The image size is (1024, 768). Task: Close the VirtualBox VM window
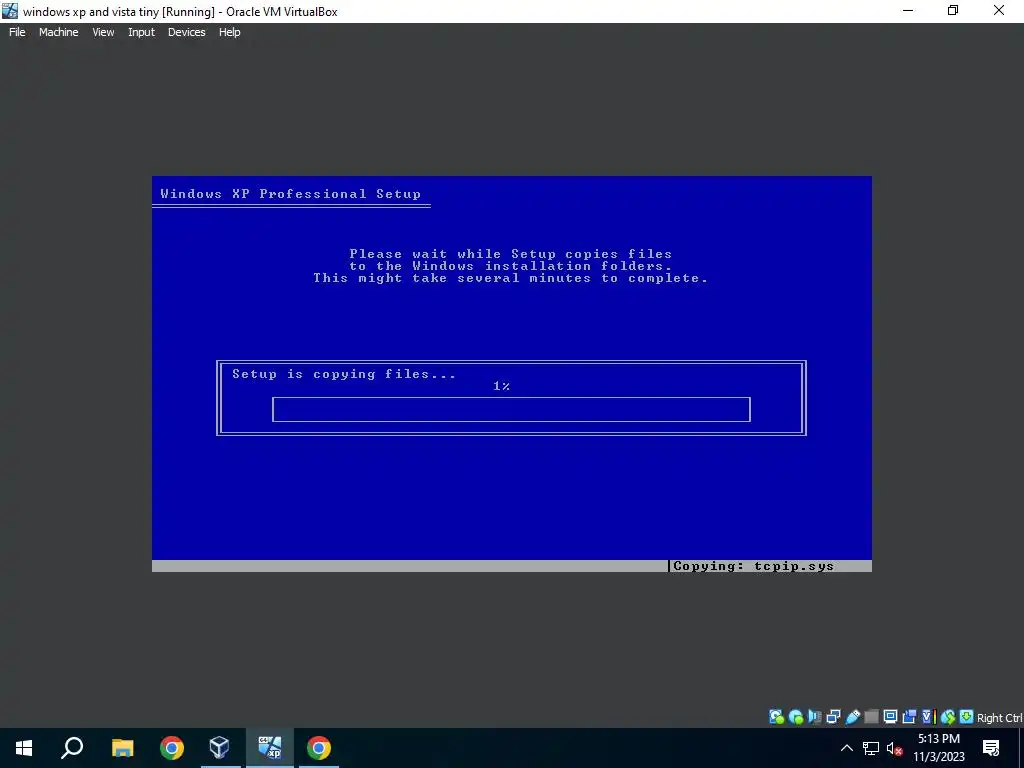(999, 10)
